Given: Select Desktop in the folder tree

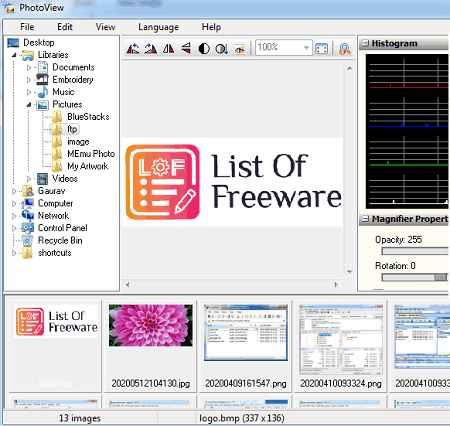Looking at the screenshot, I should [39, 43].
